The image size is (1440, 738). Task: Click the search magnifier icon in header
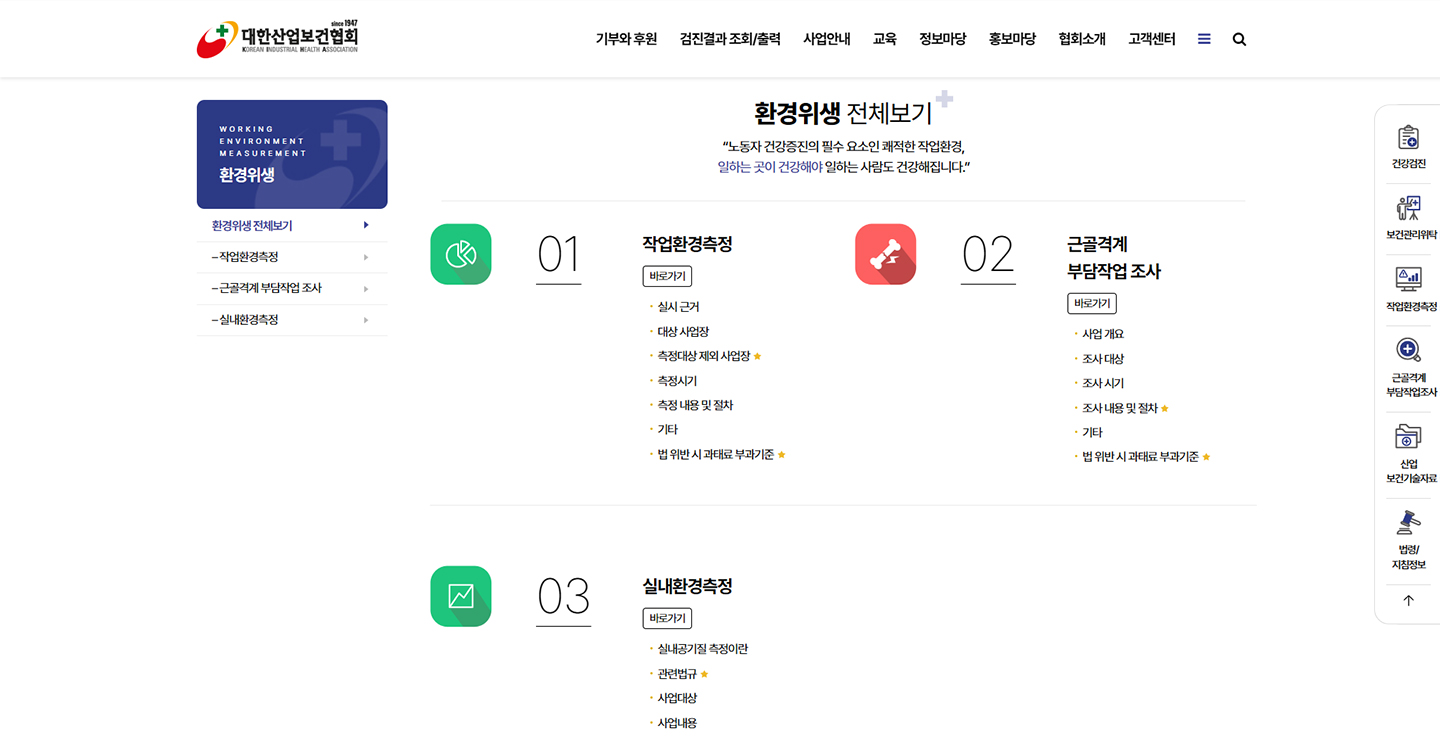pos(1239,40)
